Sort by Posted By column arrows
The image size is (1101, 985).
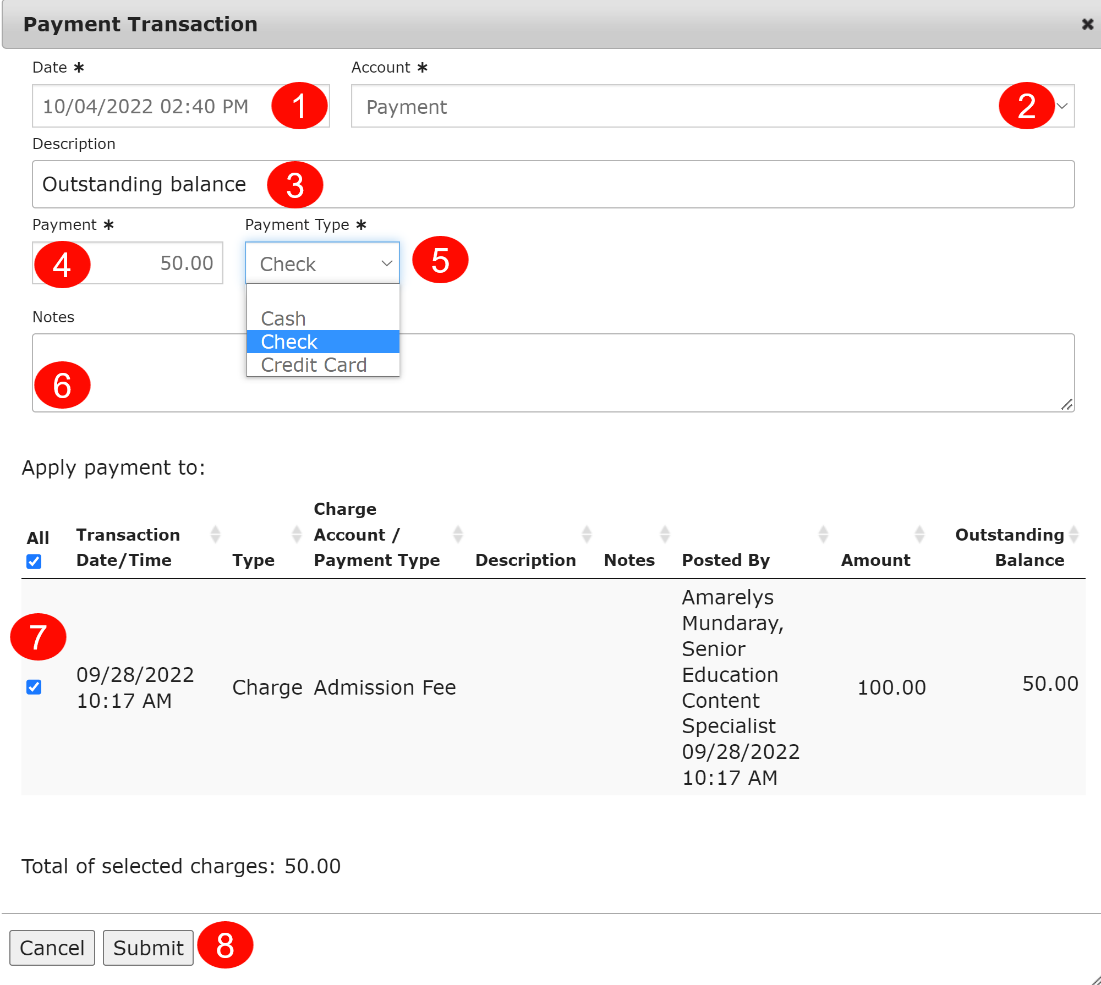[x=823, y=535]
